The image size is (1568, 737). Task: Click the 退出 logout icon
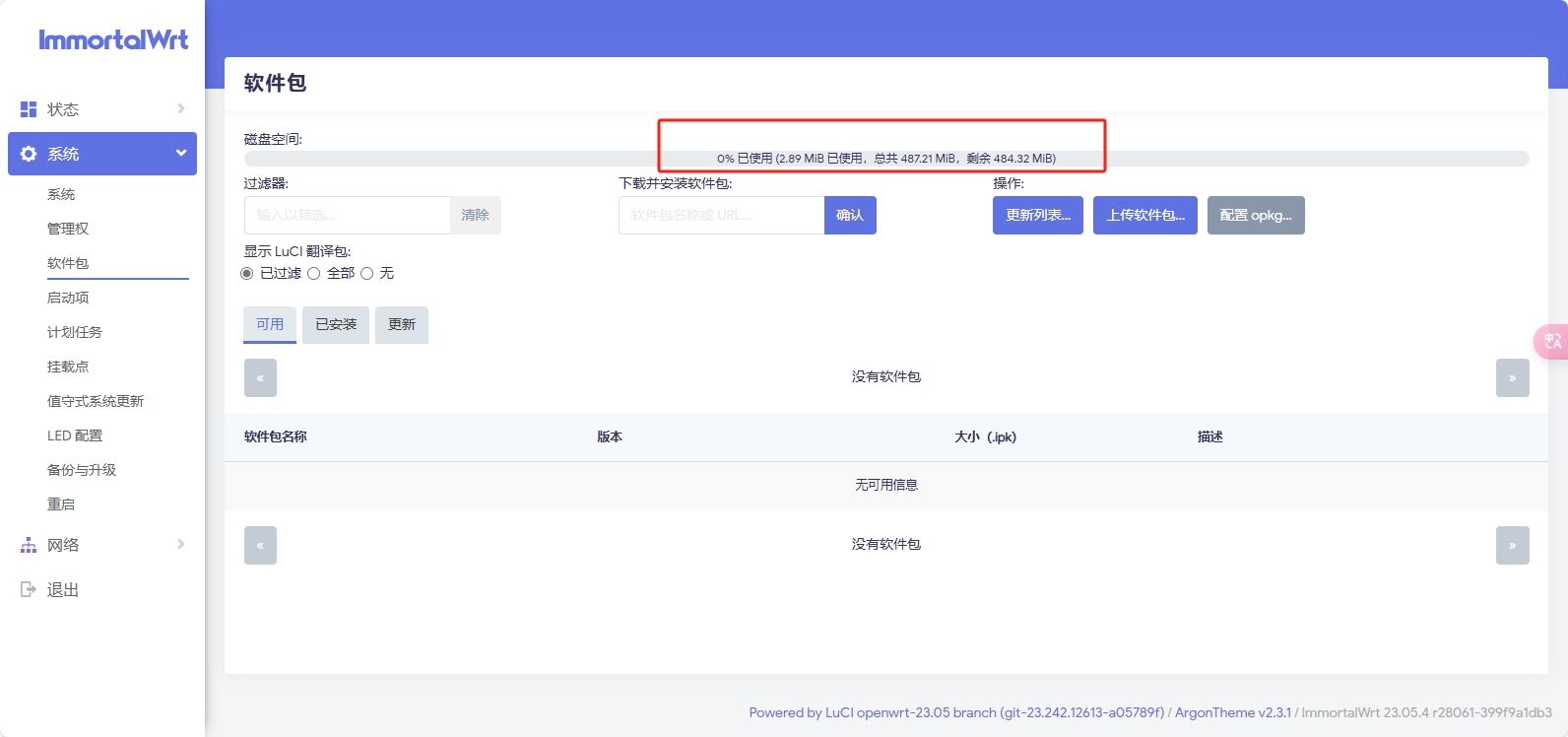[29, 589]
